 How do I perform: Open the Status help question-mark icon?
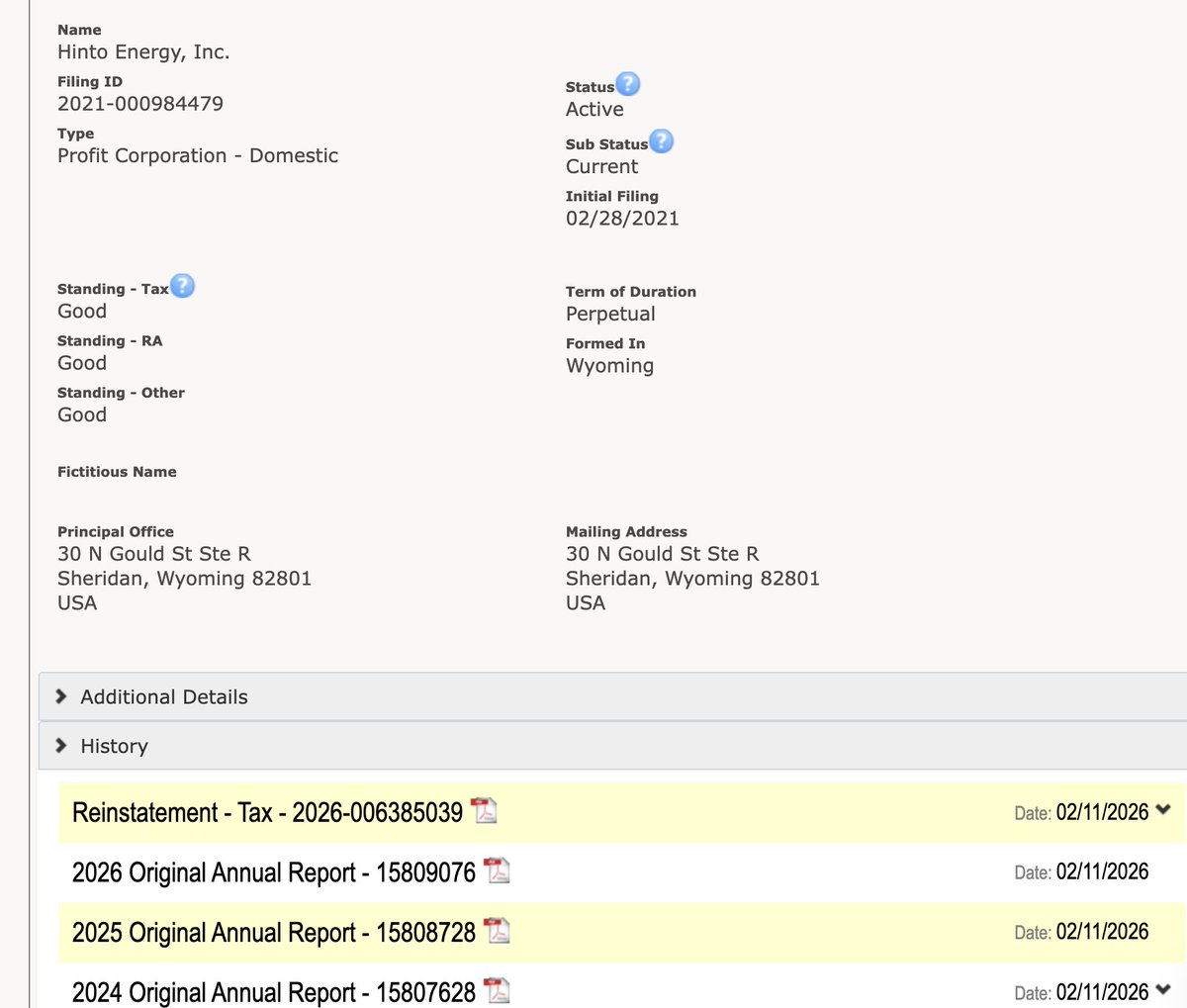[x=628, y=84]
